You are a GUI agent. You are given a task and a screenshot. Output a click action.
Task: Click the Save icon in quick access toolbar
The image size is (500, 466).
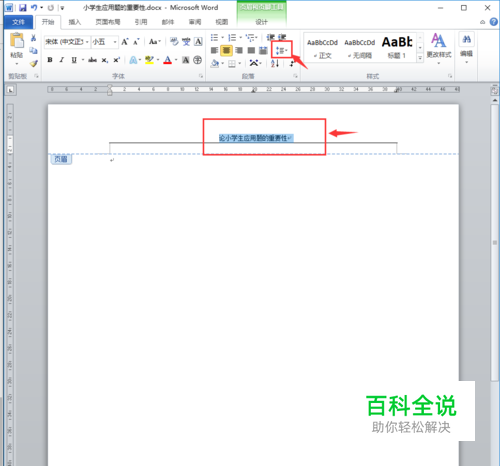[x=22, y=7]
